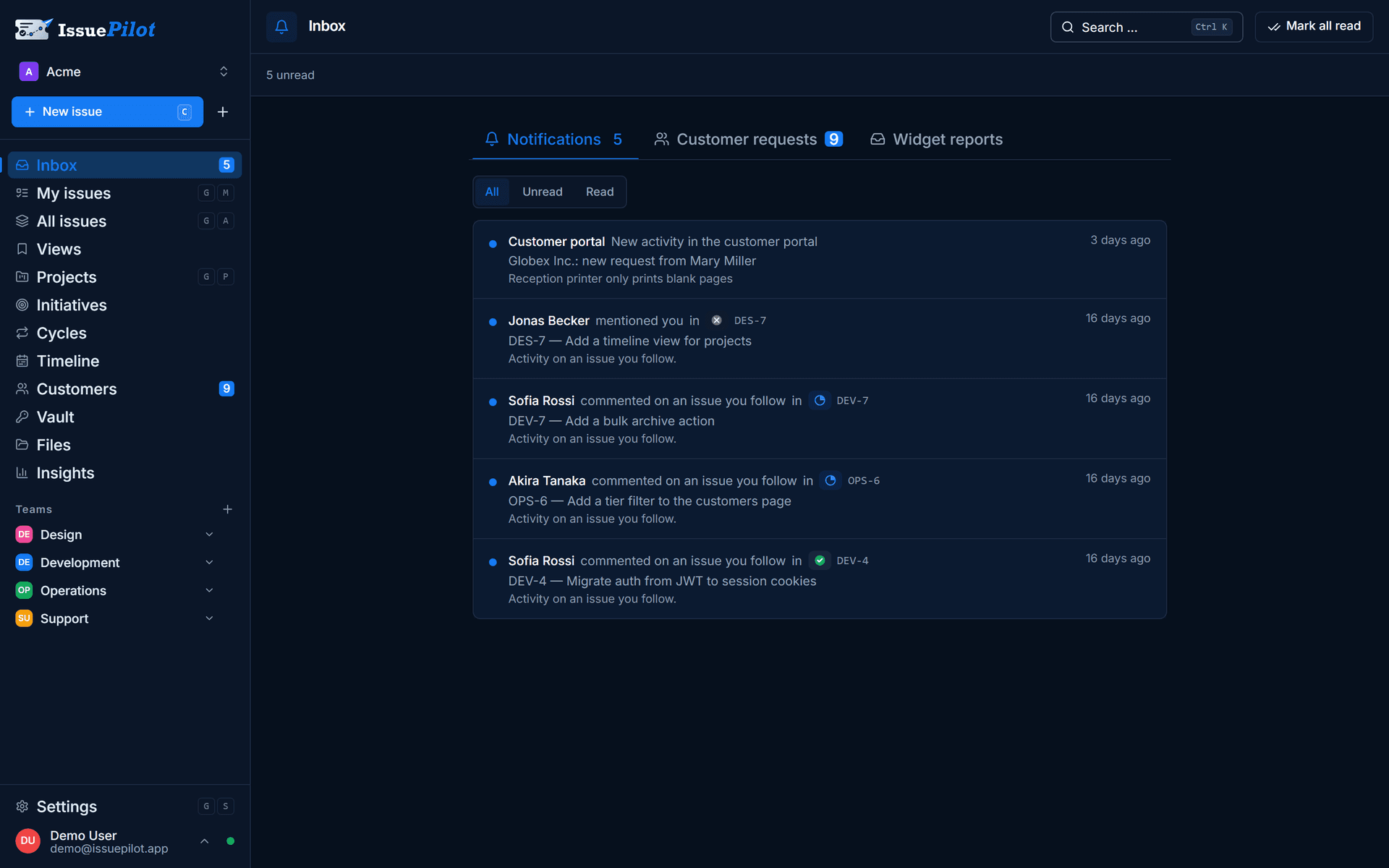Open the DEV-7 issue link

coord(853,401)
